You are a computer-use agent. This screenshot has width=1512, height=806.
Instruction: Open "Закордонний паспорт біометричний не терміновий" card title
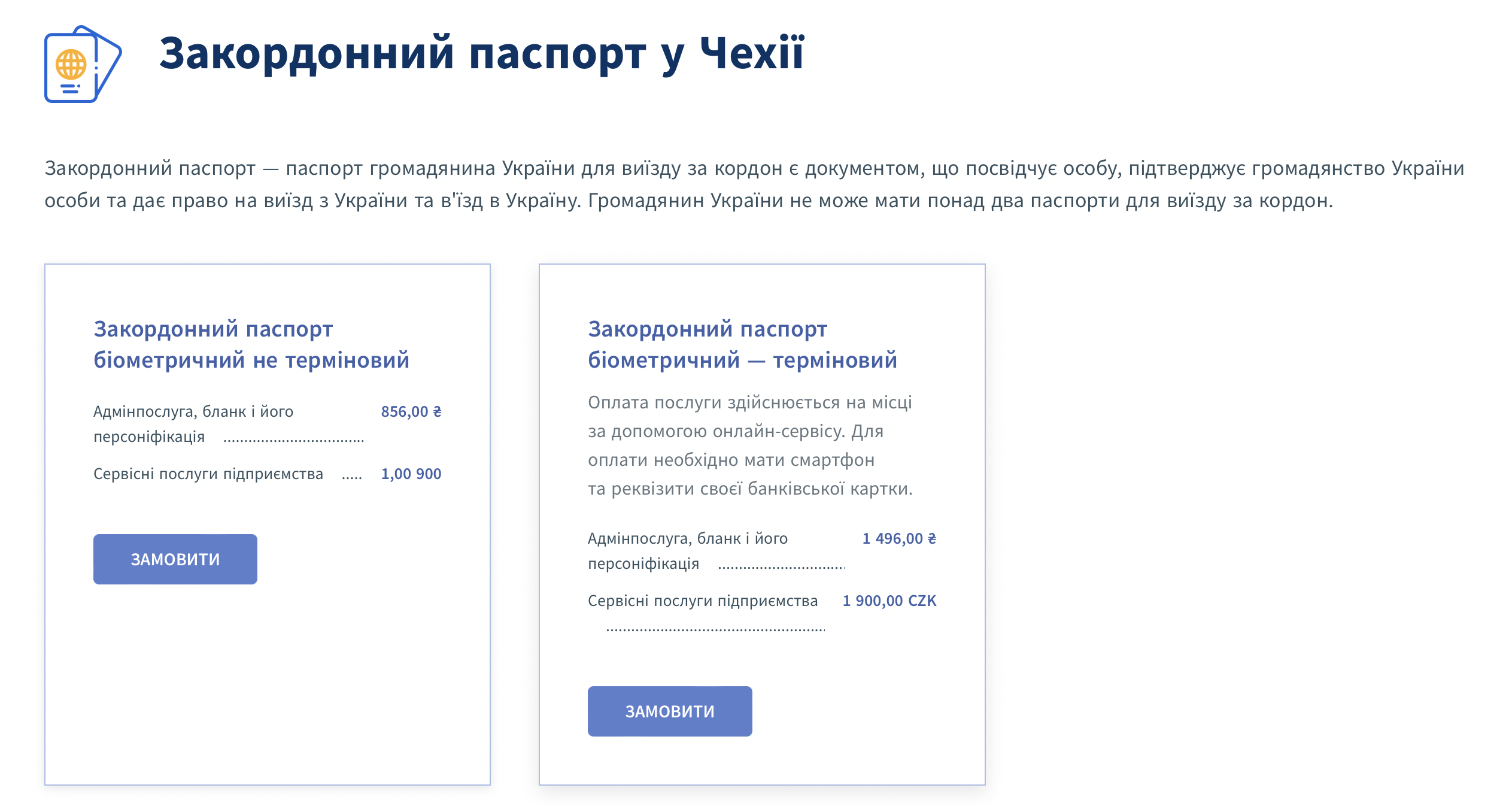click(x=251, y=344)
